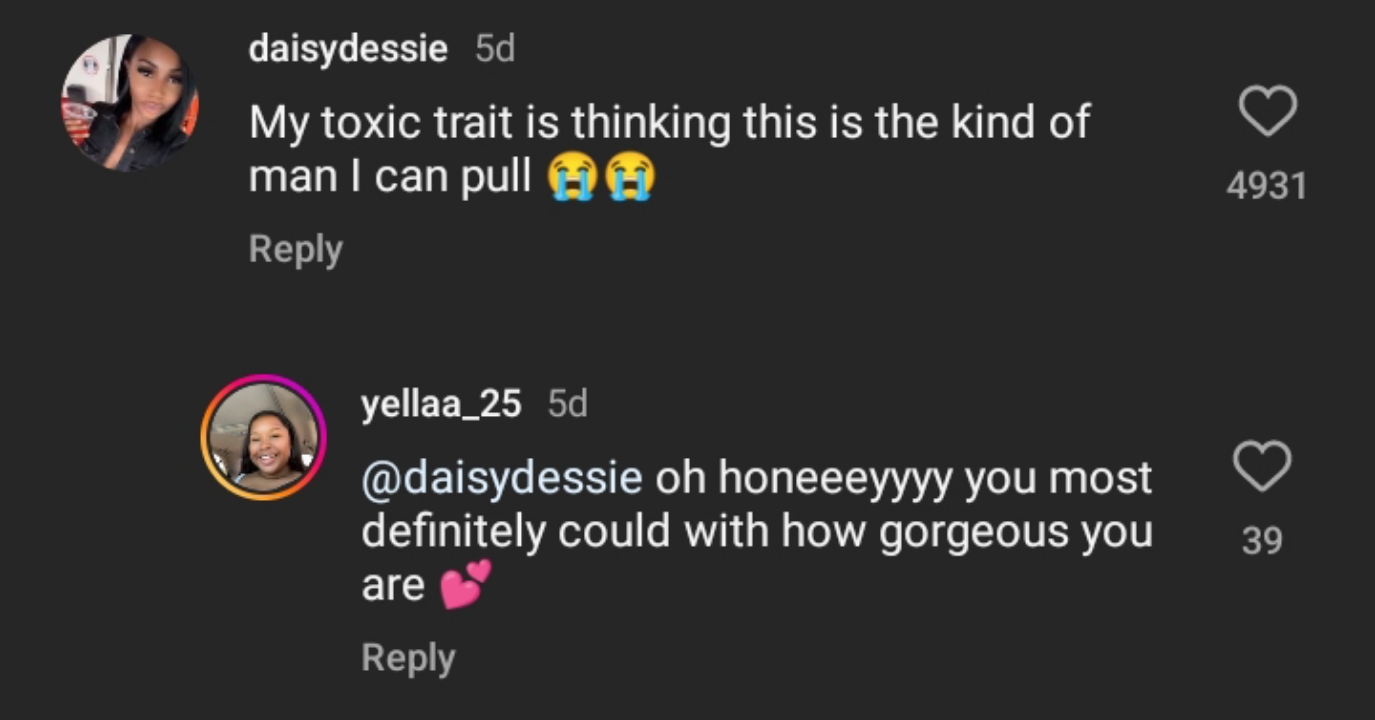Click the first crying emoji
This screenshot has width=1375, height=720.
[x=571, y=178]
